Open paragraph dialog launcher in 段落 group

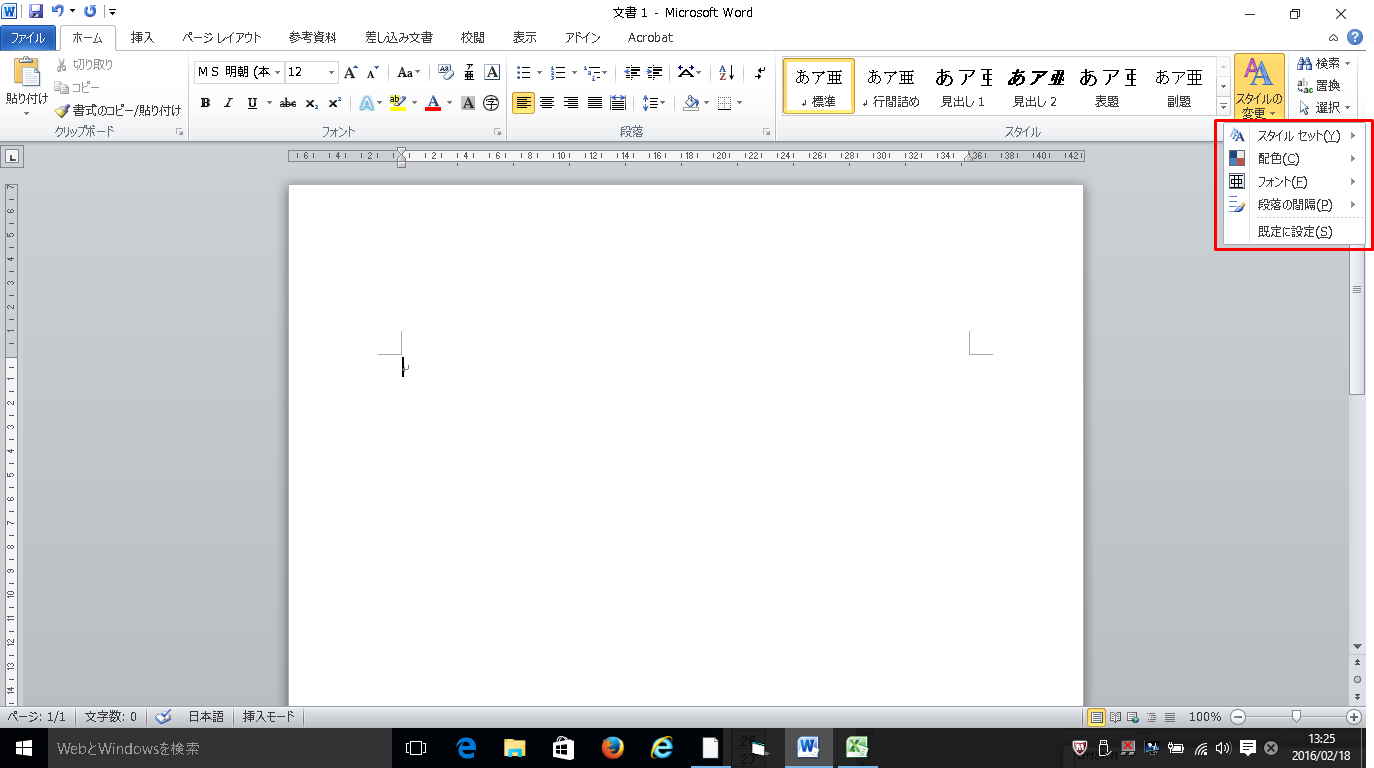(x=766, y=132)
